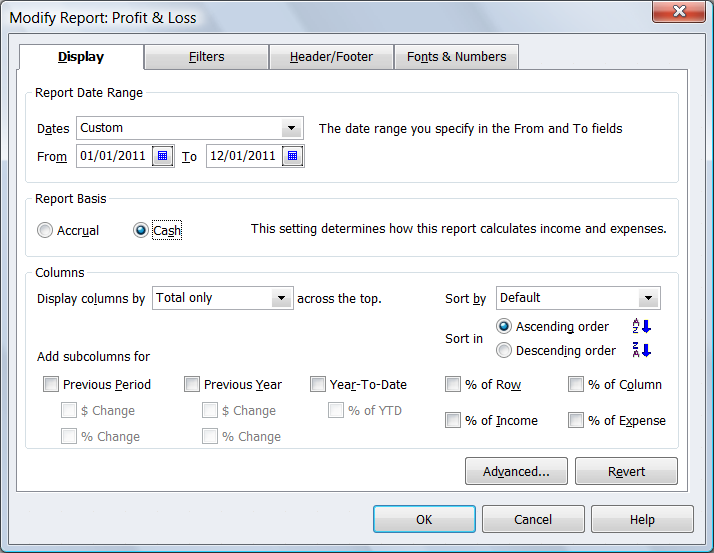Click the Advanced... button

tap(516, 471)
